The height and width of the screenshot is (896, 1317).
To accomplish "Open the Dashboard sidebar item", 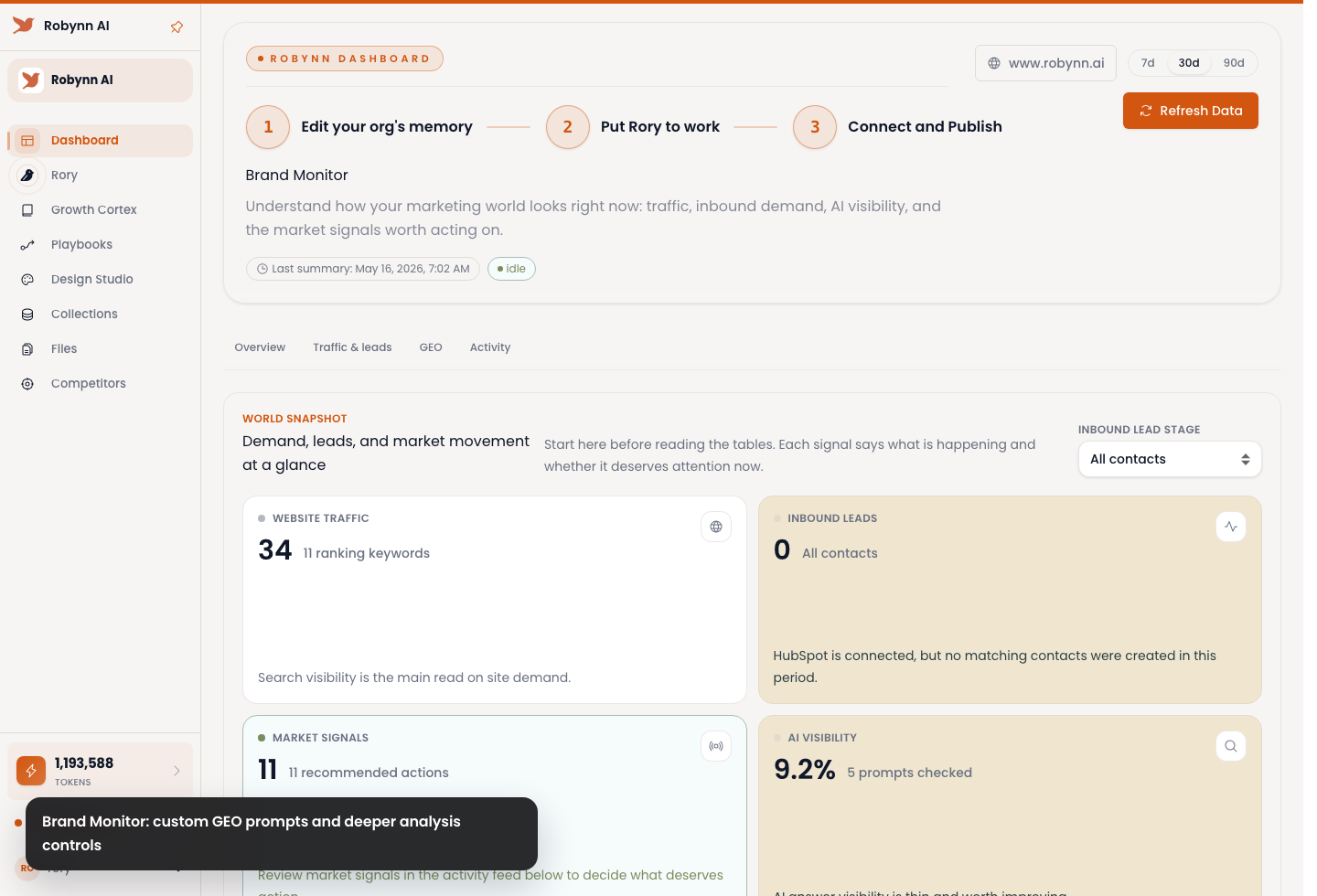I will pyautogui.click(x=101, y=141).
